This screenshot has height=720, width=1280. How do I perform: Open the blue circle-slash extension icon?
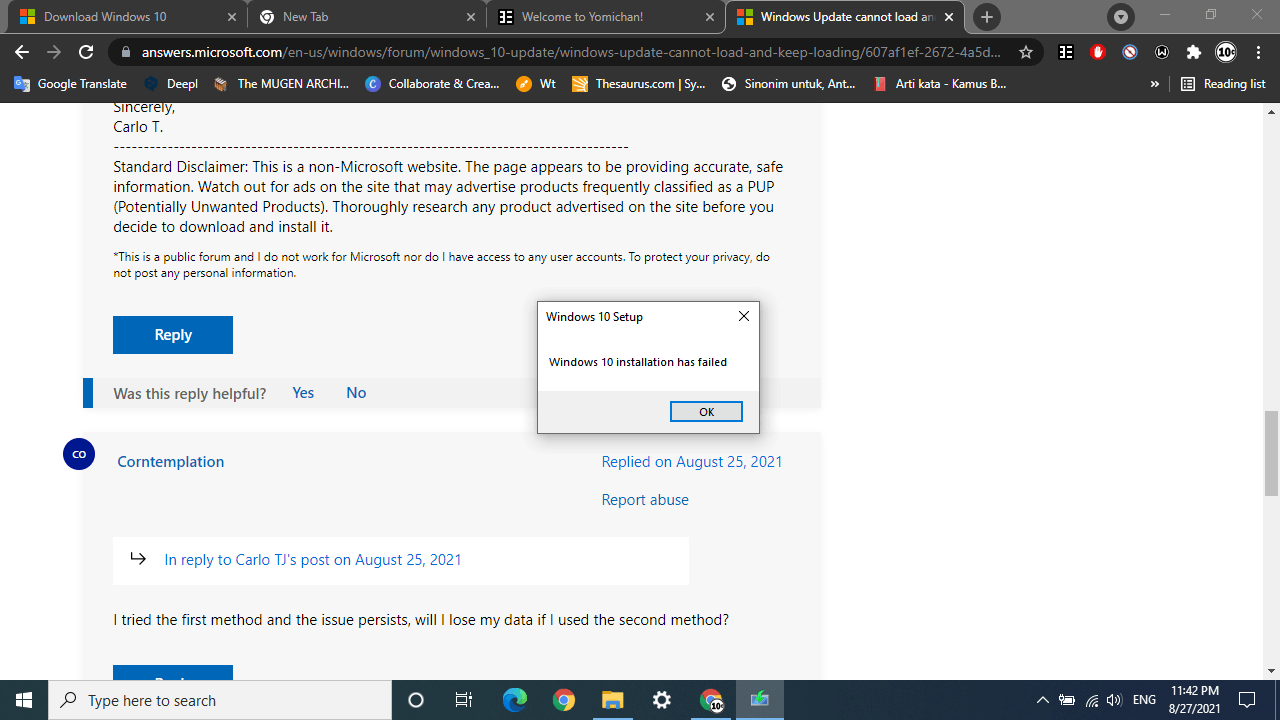(1130, 52)
